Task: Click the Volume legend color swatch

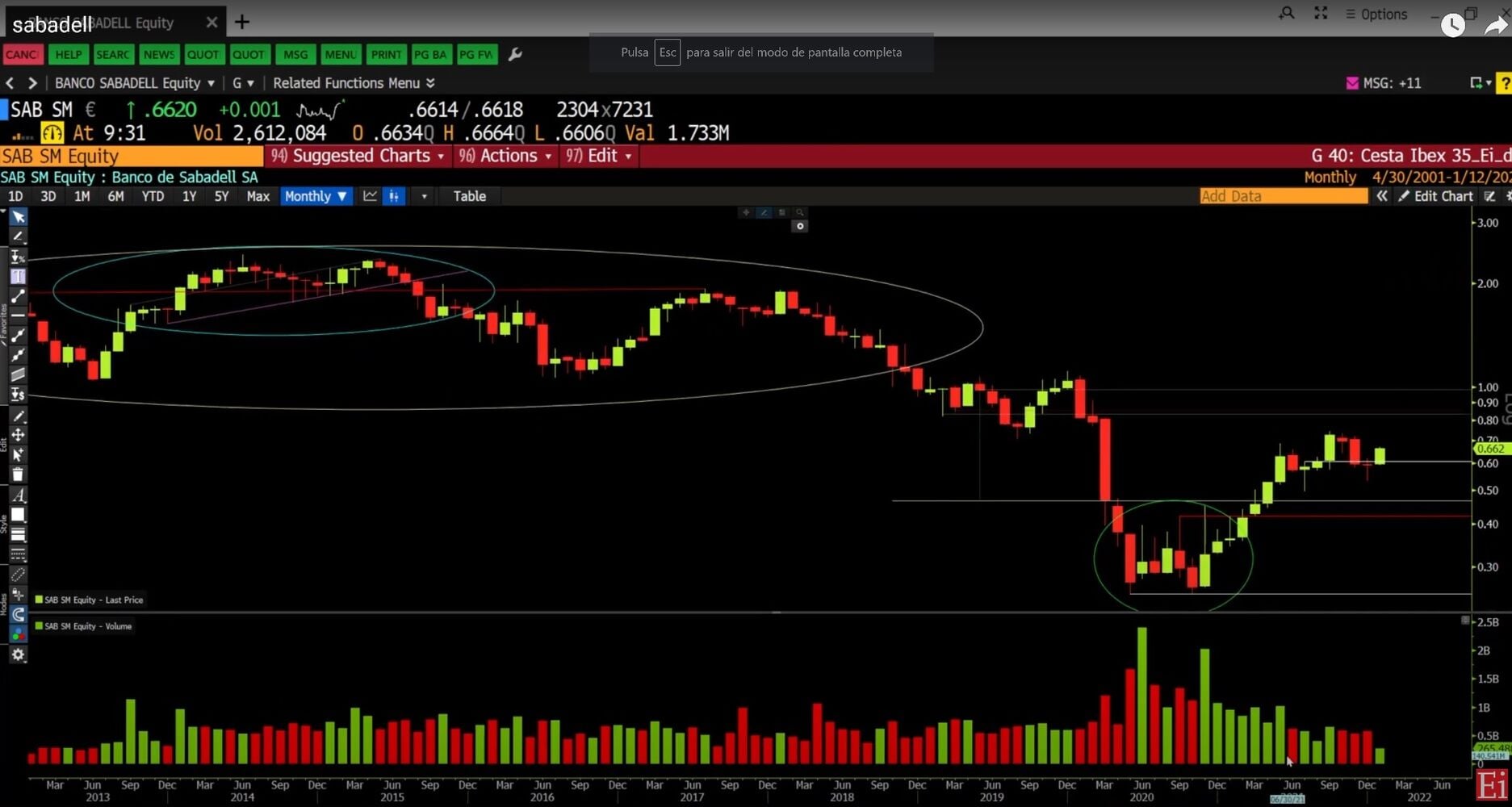Action: (x=39, y=625)
